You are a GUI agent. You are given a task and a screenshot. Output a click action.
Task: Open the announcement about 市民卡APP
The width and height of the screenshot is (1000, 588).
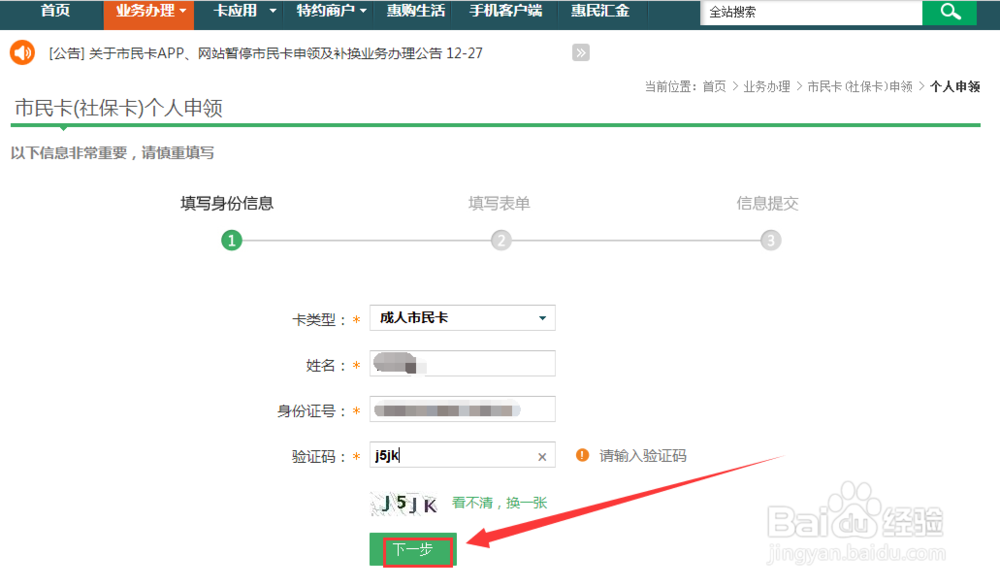(x=265, y=54)
